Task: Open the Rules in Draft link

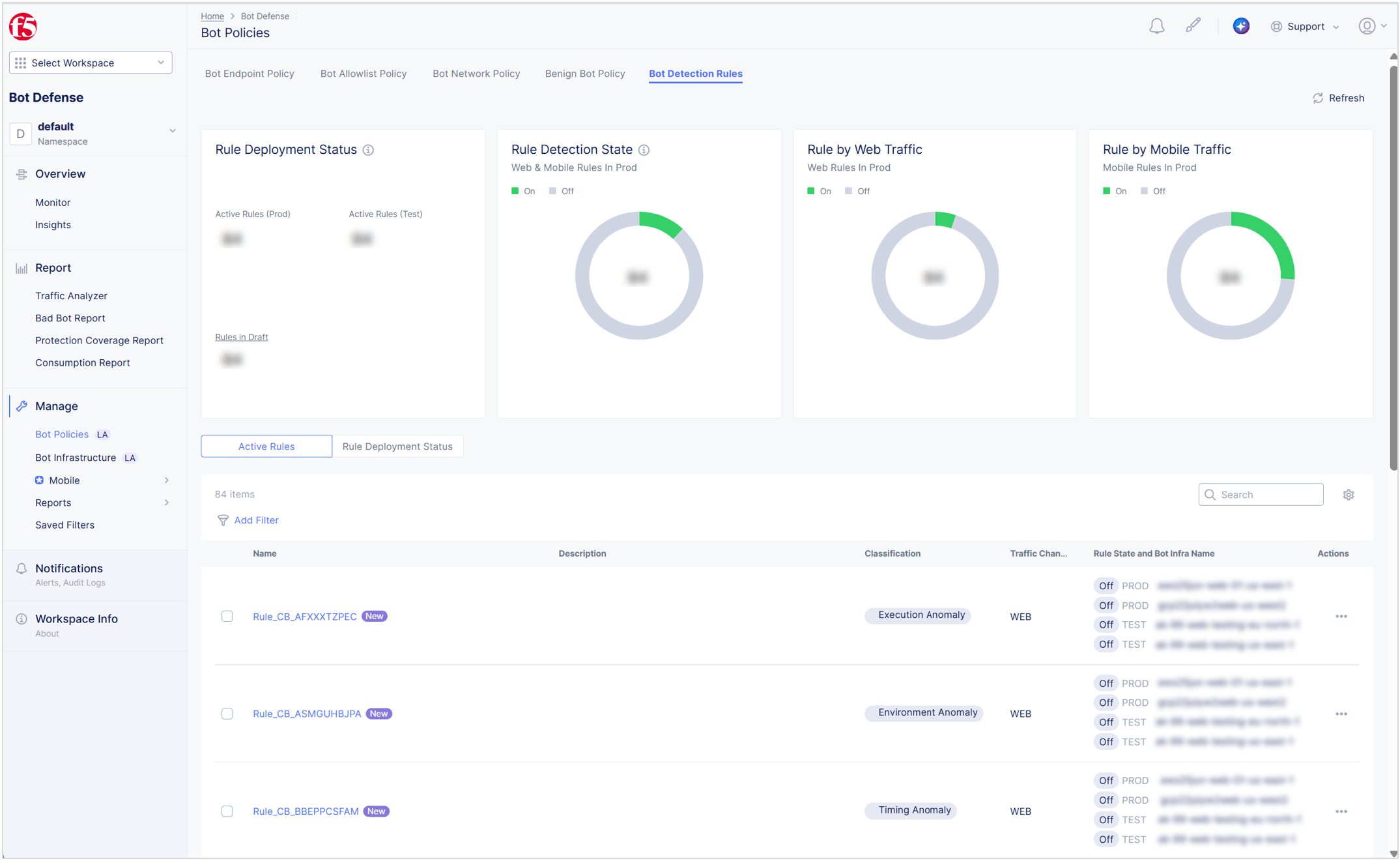Action: (x=241, y=337)
